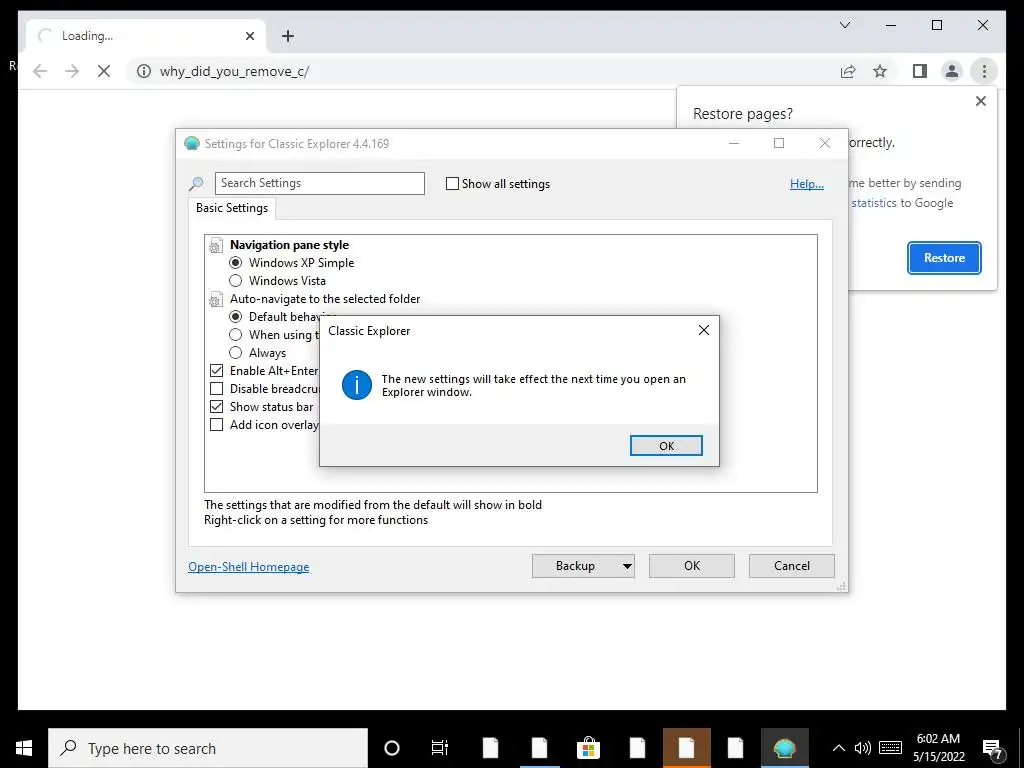Cancel the Classic Explorer settings
This screenshot has height=768, width=1024.
(x=792, y=566)
